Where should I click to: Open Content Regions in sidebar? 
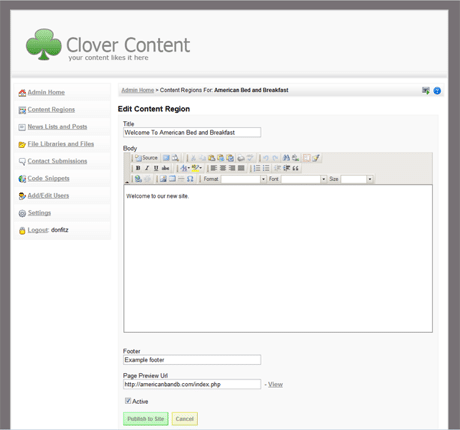point(51,110)
